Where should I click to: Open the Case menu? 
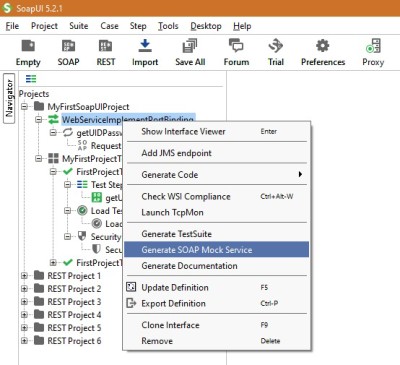[109, 26]
